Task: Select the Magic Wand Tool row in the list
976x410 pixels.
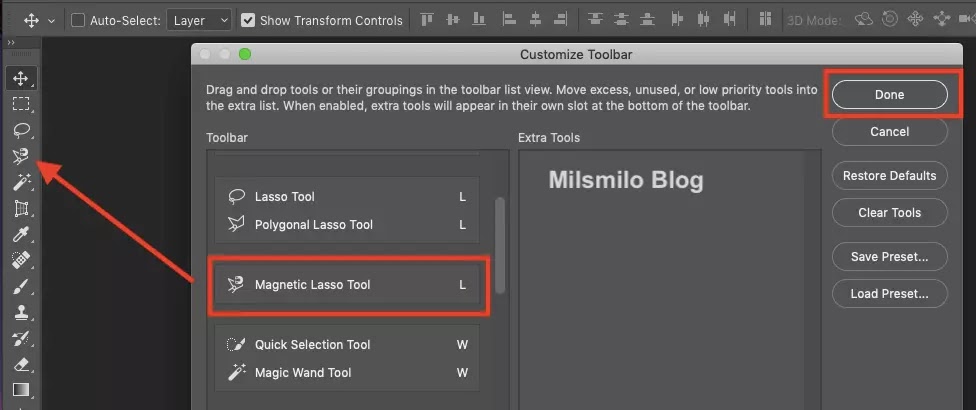Action: (347, 373)
